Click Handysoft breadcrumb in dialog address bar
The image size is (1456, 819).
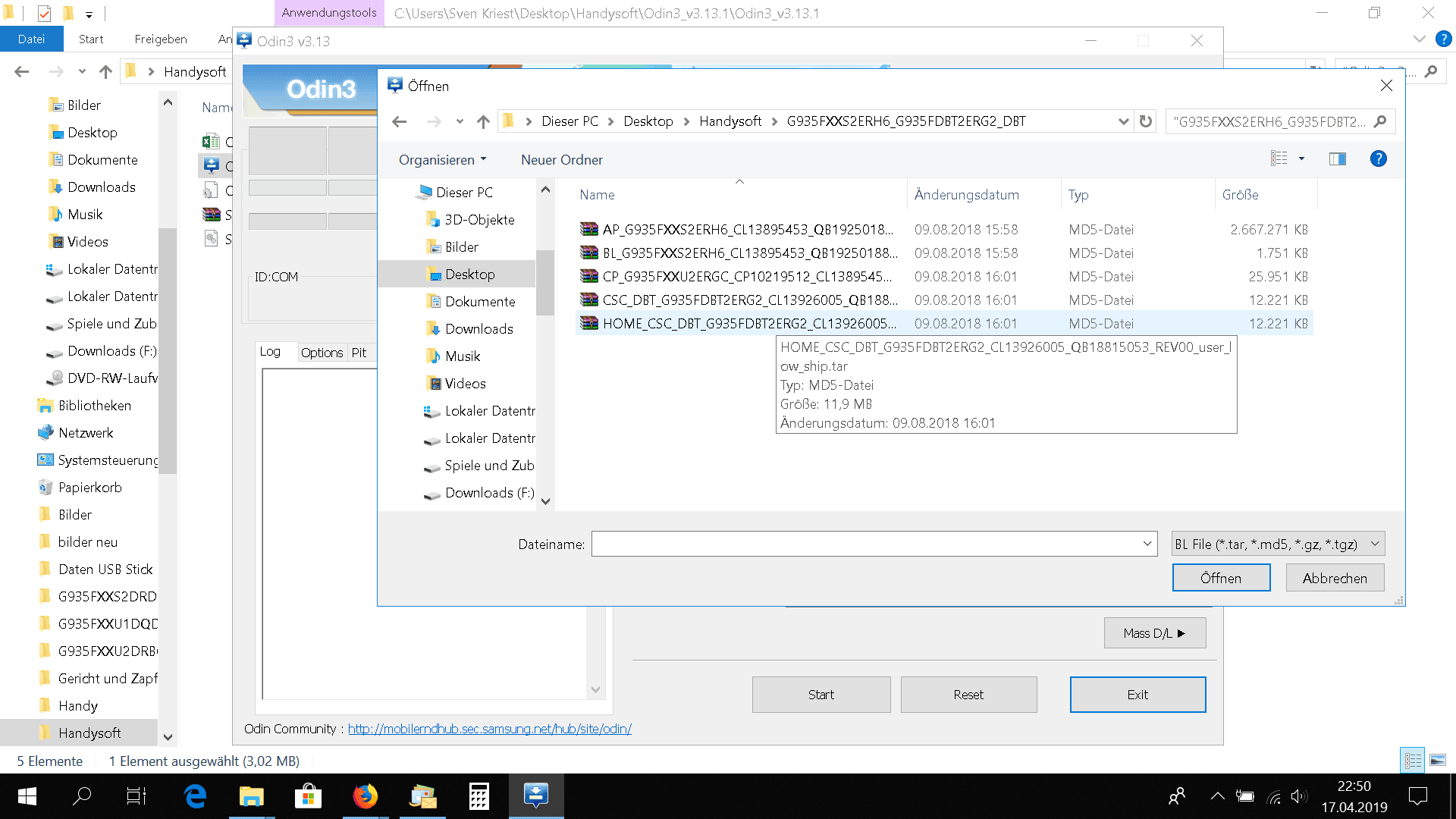[x=730, y=121]
